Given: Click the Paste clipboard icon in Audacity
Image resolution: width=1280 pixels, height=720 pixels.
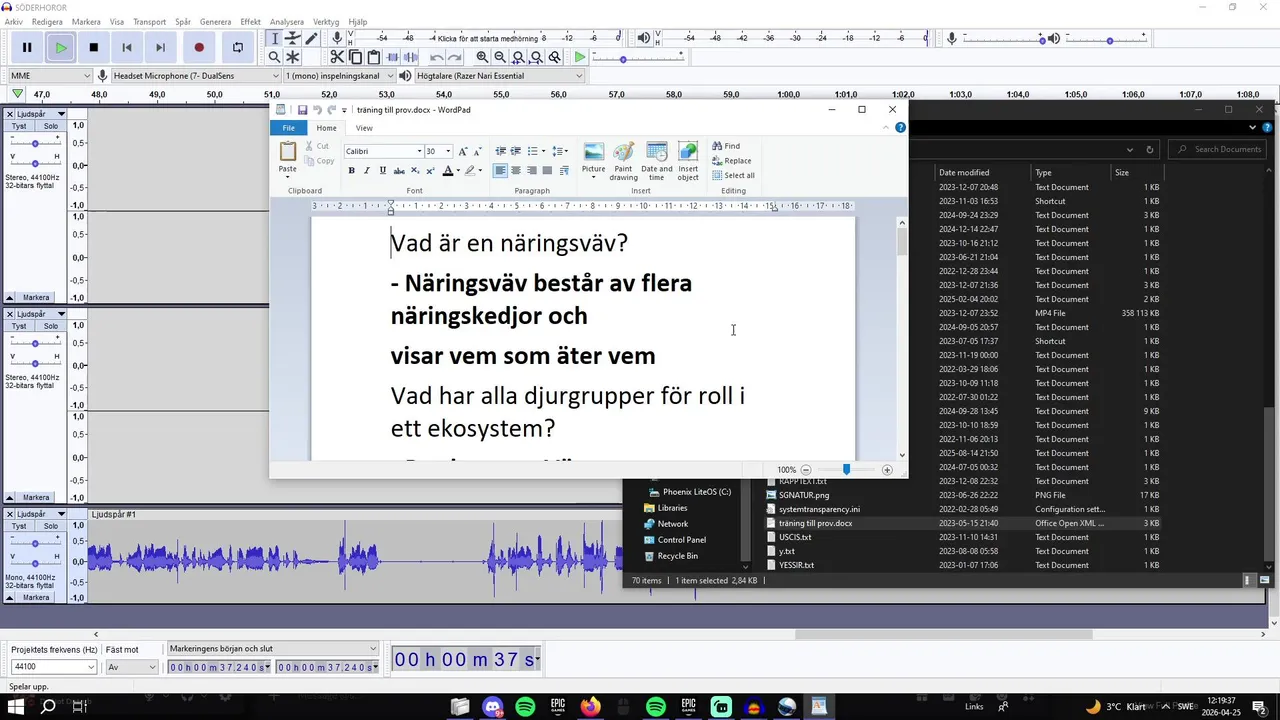Looking at the screenshot, I should [x=373, y=57].
